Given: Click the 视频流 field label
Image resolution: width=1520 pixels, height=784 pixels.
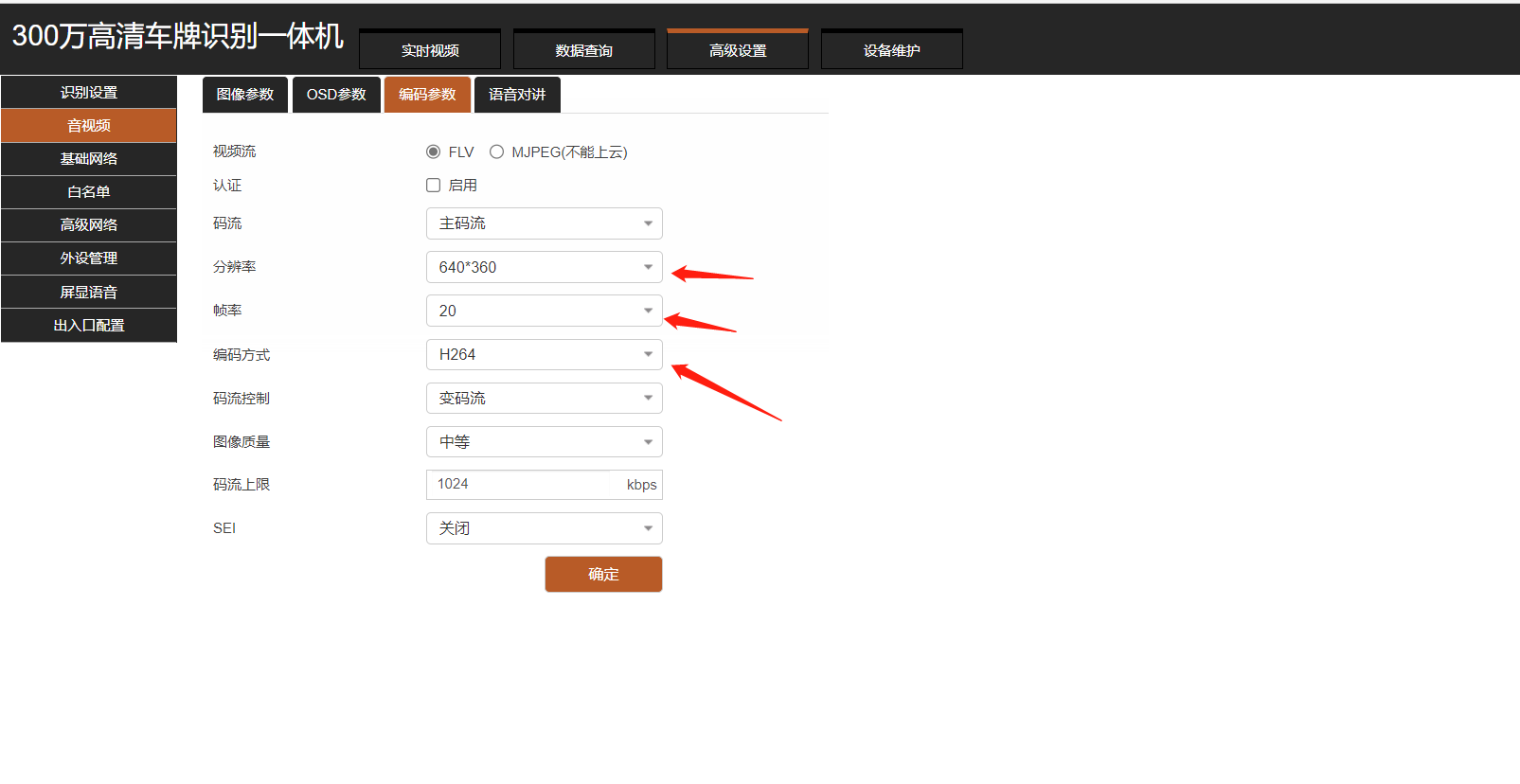Looking at the screenshot, I should (234, 151).
